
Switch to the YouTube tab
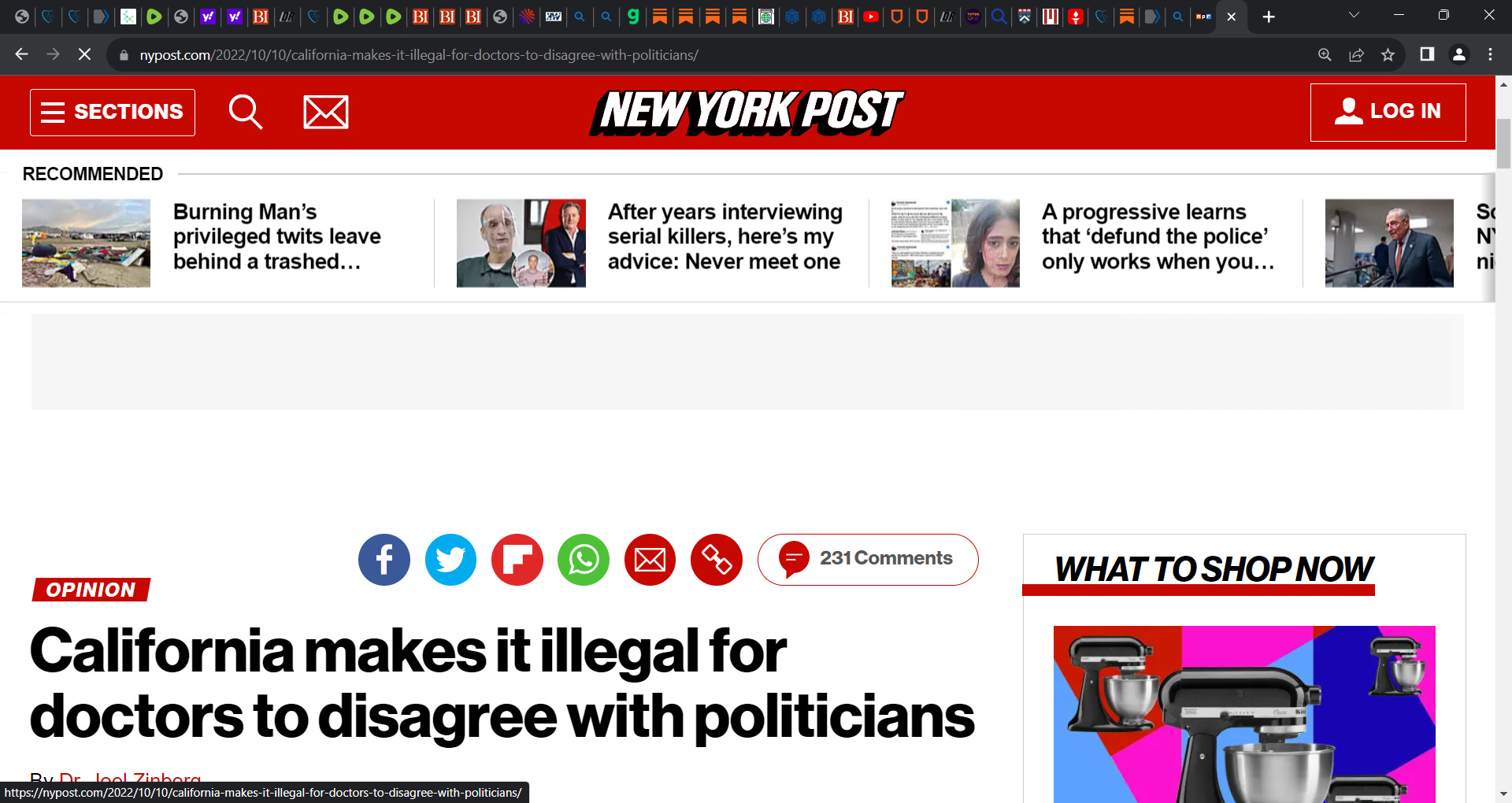coord(871,17)
